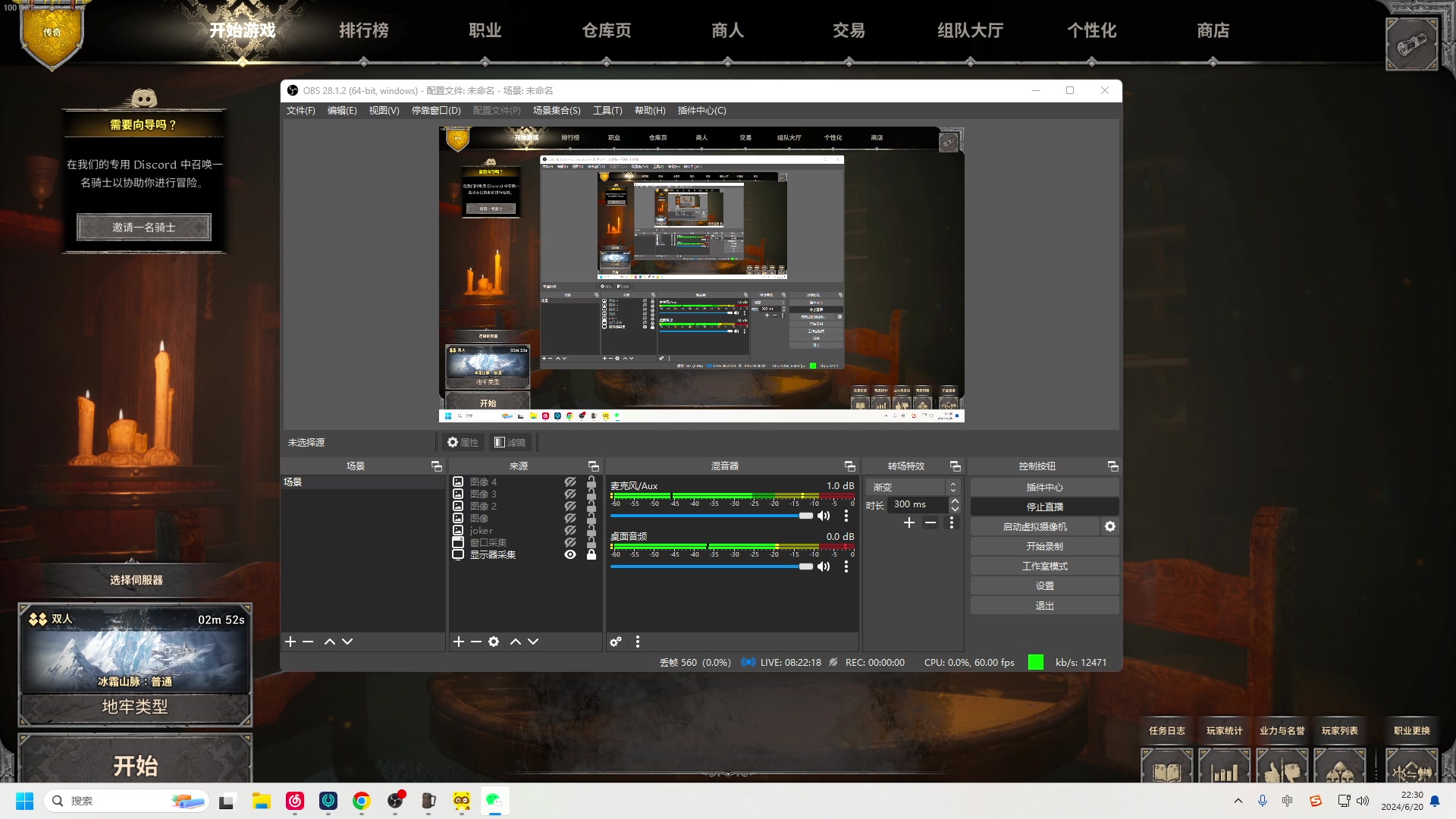Open the 渐变 transition type dropdown
This screenshot has width=1456, height=819.
pyautogui.click(x=913, y=487)
